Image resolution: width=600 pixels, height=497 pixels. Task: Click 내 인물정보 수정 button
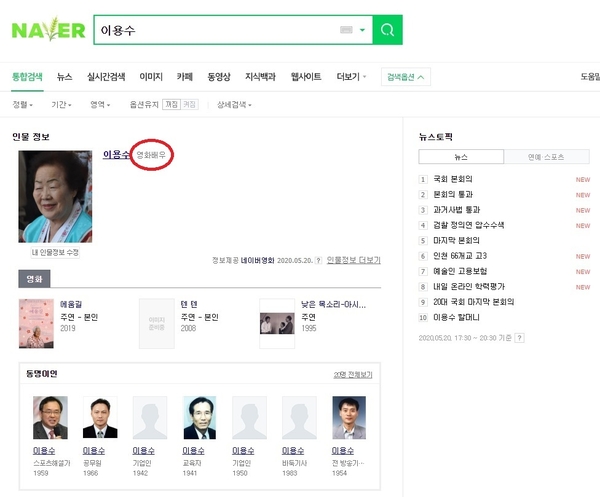tap(55, 253)
